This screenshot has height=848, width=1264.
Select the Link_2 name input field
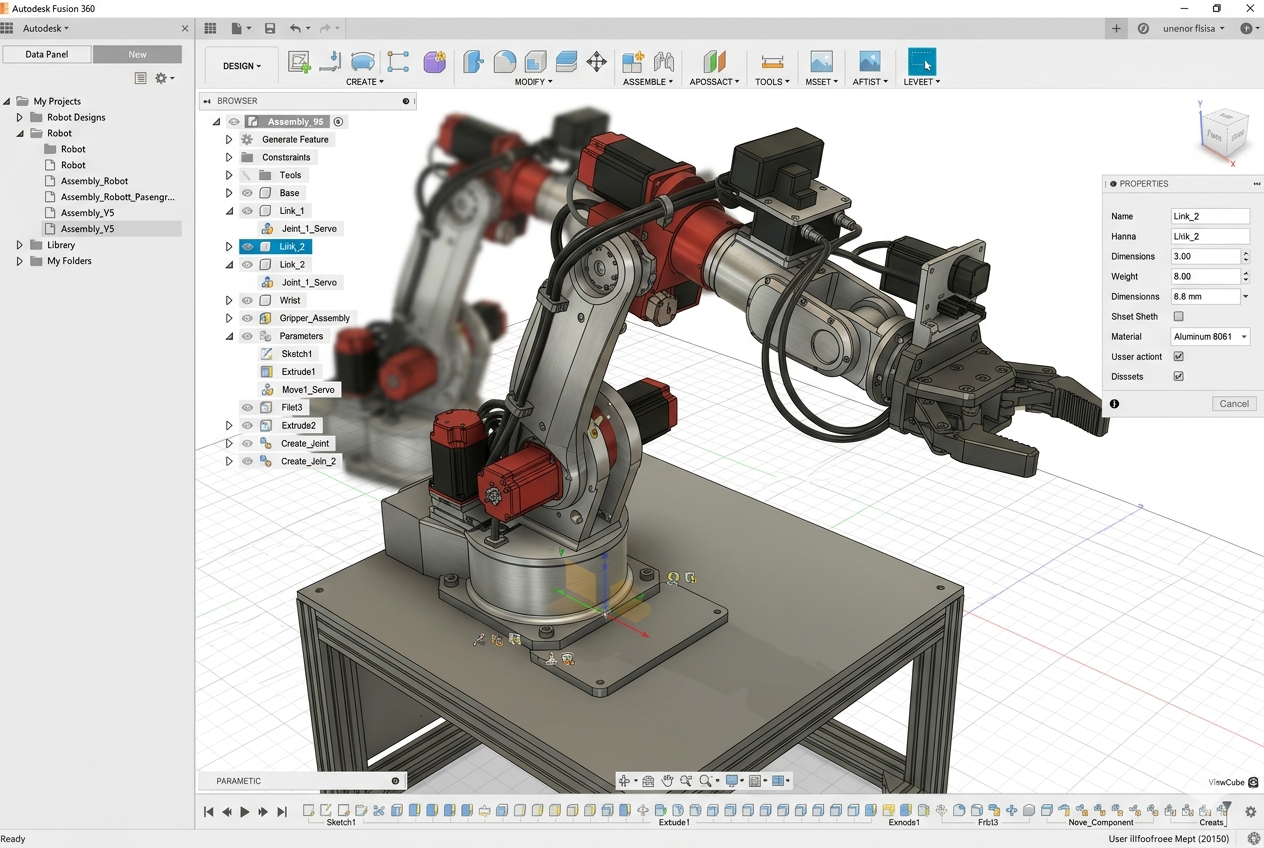(1210, 215)
